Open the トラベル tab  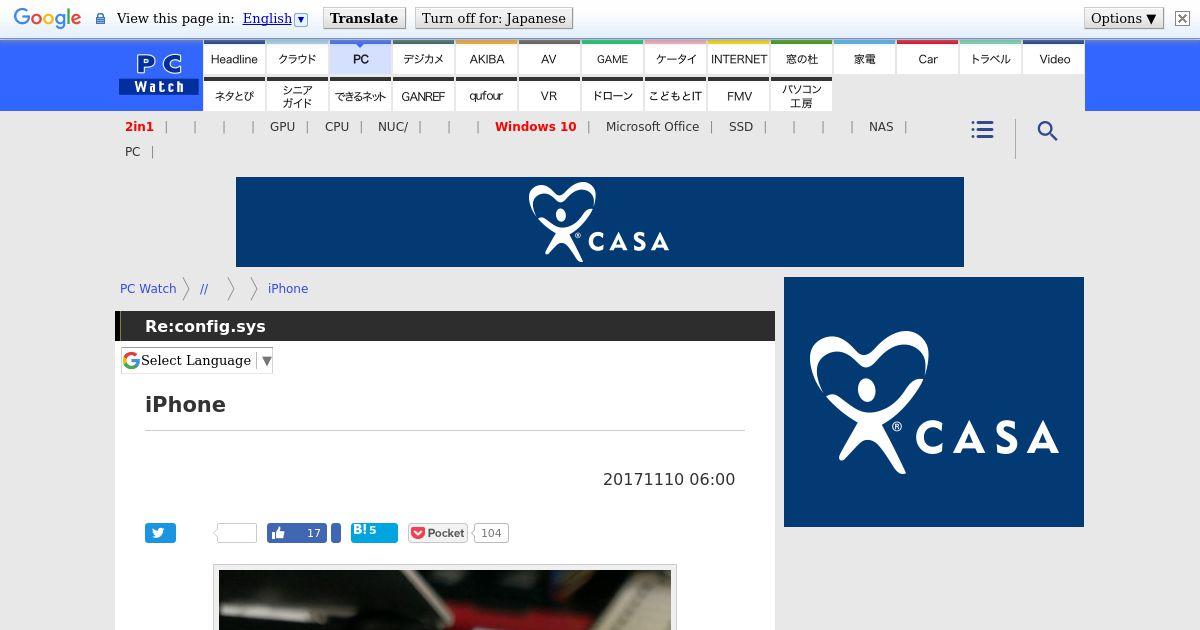[x=991, y=58]
